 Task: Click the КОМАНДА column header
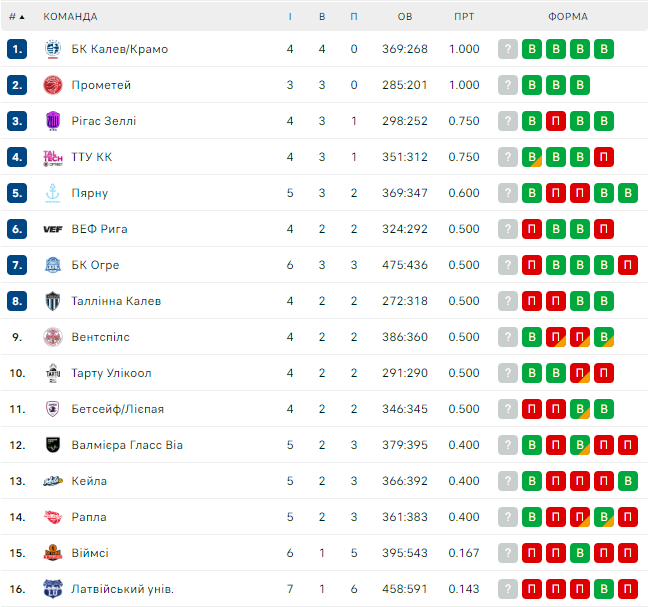coord(70,17)
